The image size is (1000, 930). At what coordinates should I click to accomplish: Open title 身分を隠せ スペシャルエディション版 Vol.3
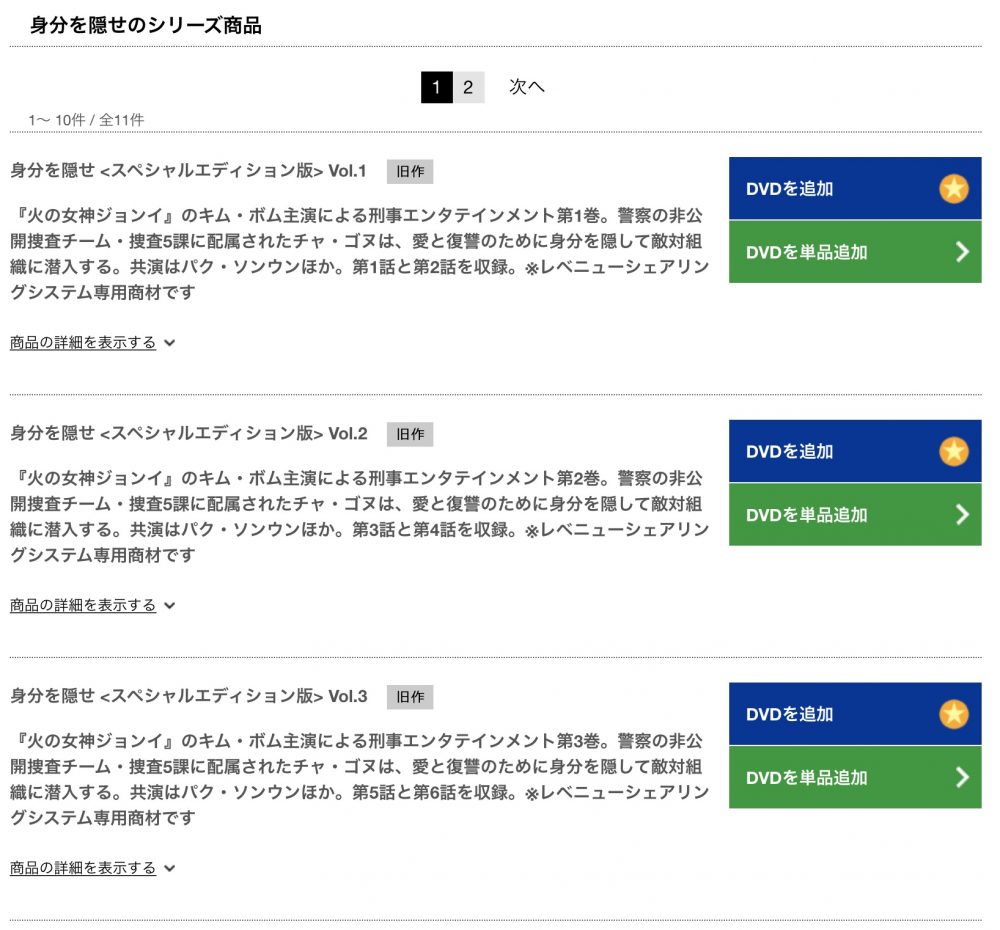click(188, 697)
